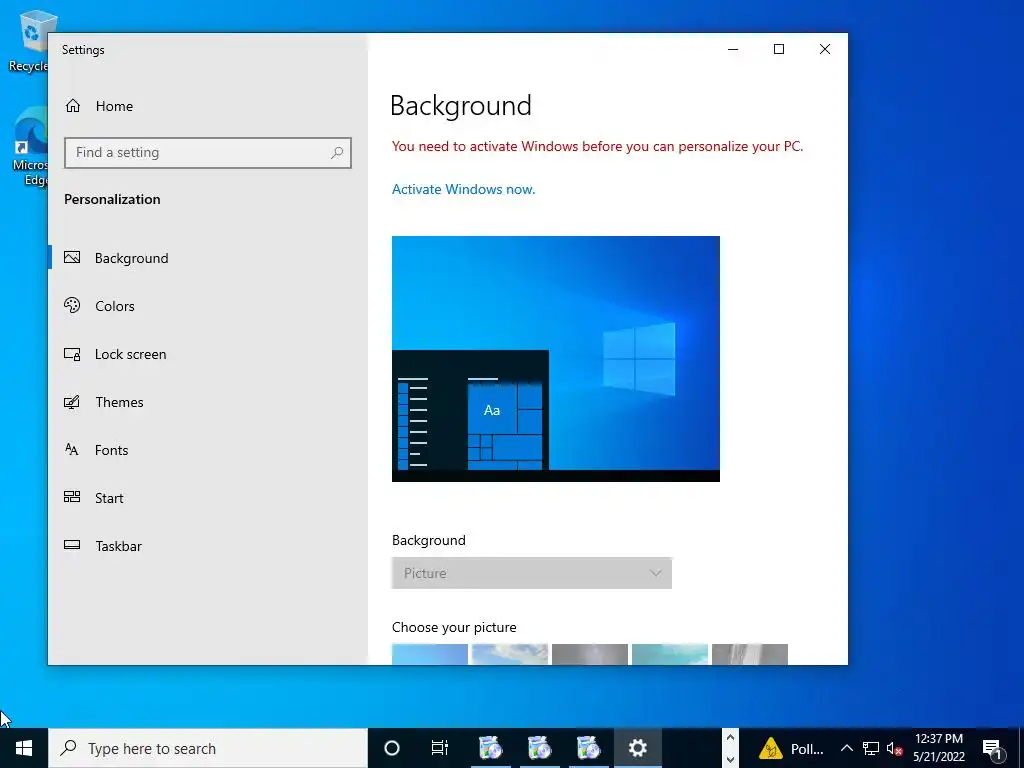The height and width of the screenshot is (768, 1024).
Task: Select the Taskbar icon in sidebar
Action: tap(72, 545)
